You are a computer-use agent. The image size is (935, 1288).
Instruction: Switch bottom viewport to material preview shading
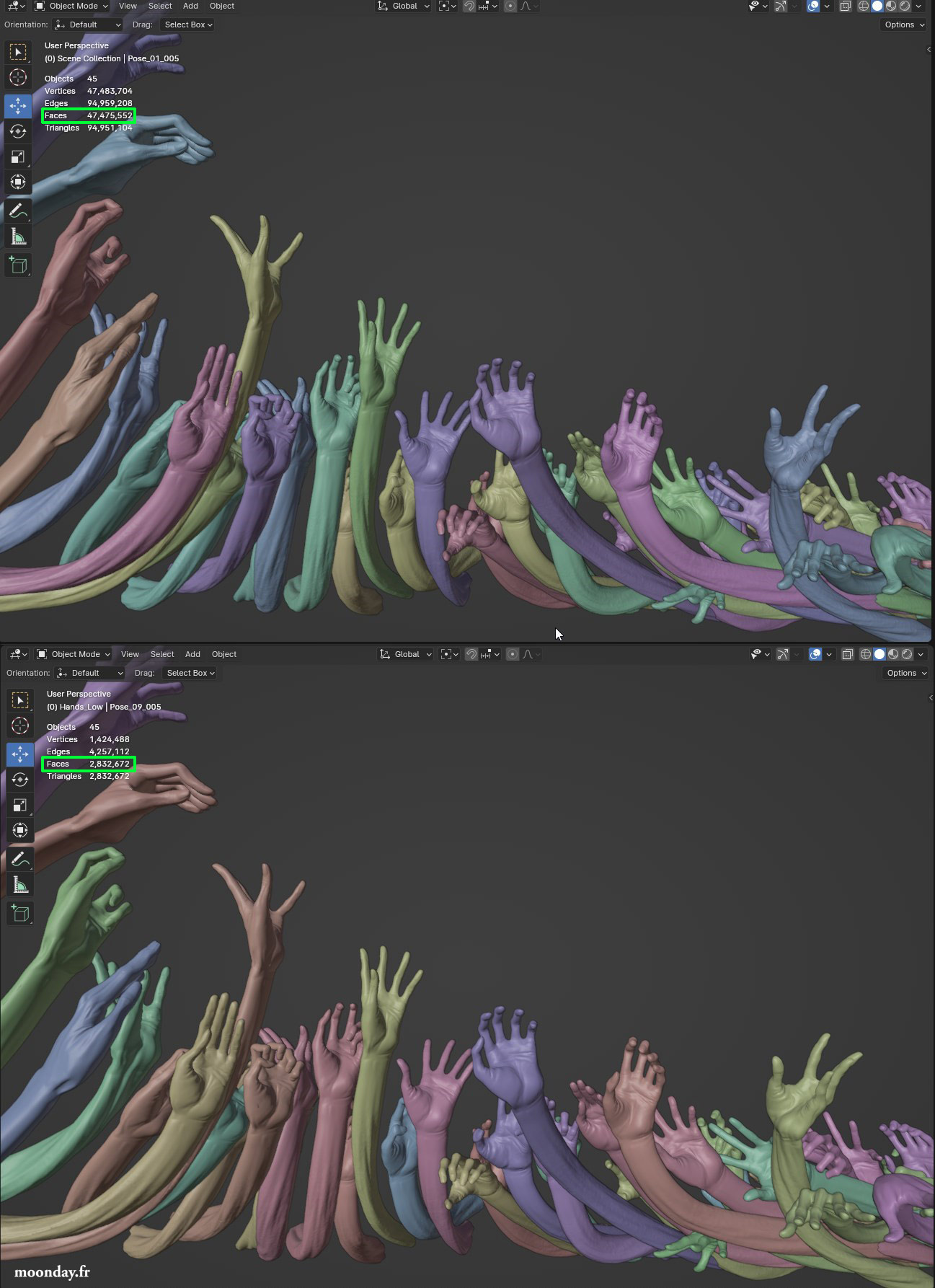click(x=893, y=654)
